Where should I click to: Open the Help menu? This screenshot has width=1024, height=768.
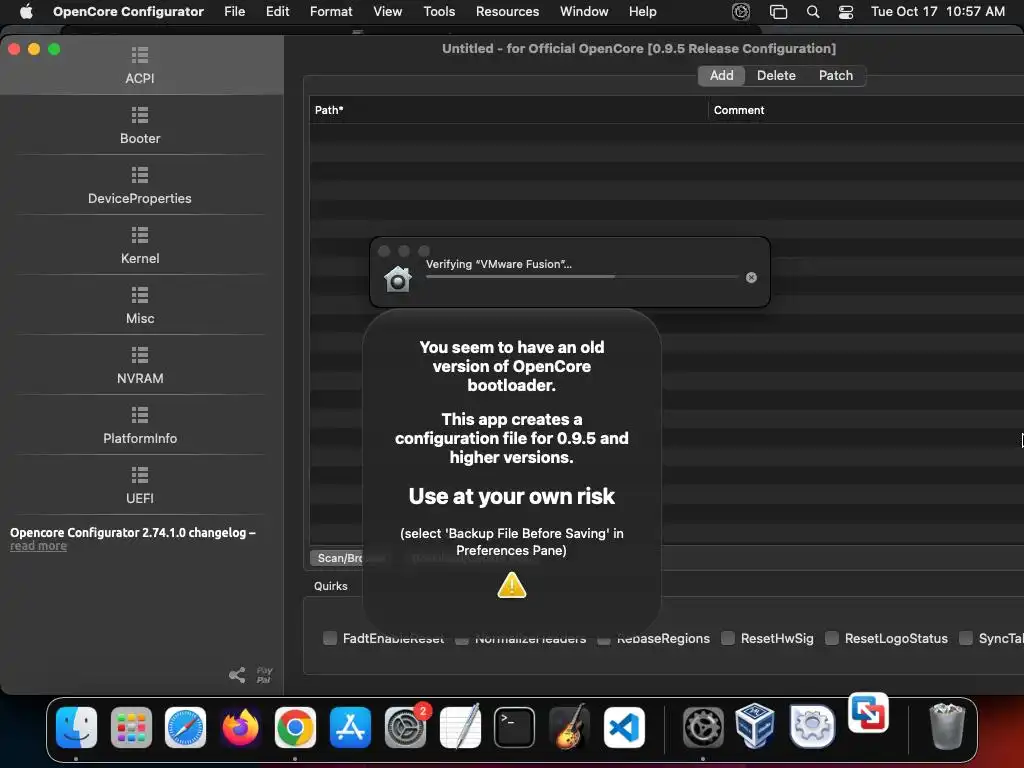(x=643, y=12)
